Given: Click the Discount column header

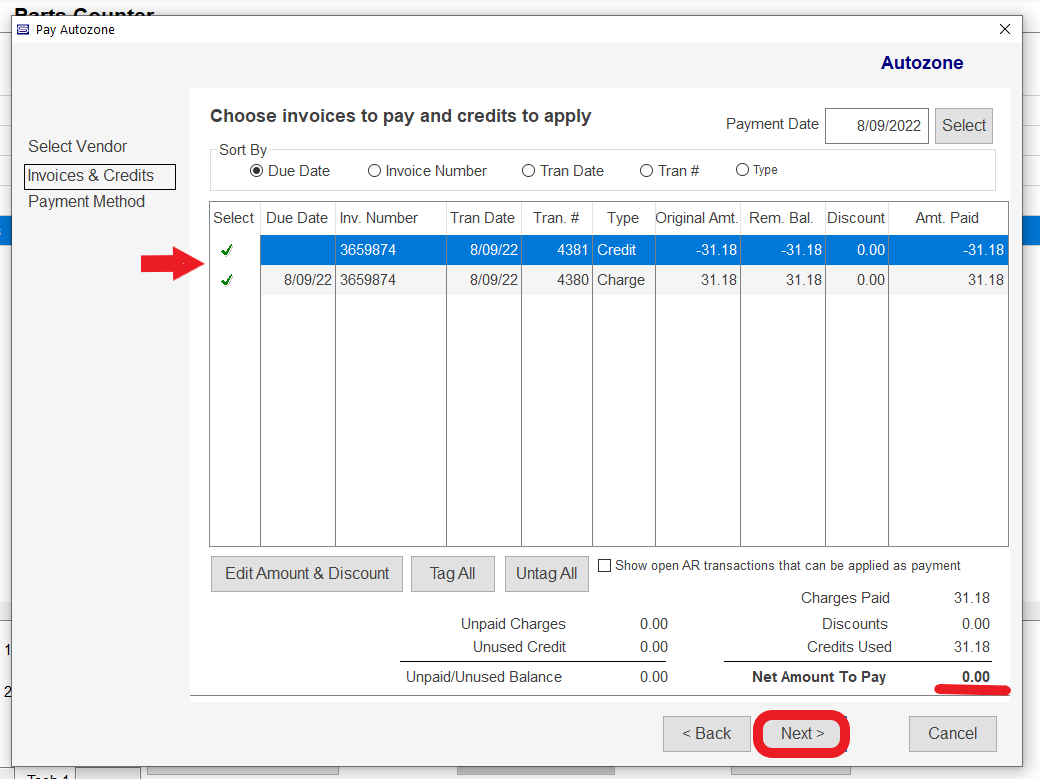Looking at the screenshot, I should (856, 218).
